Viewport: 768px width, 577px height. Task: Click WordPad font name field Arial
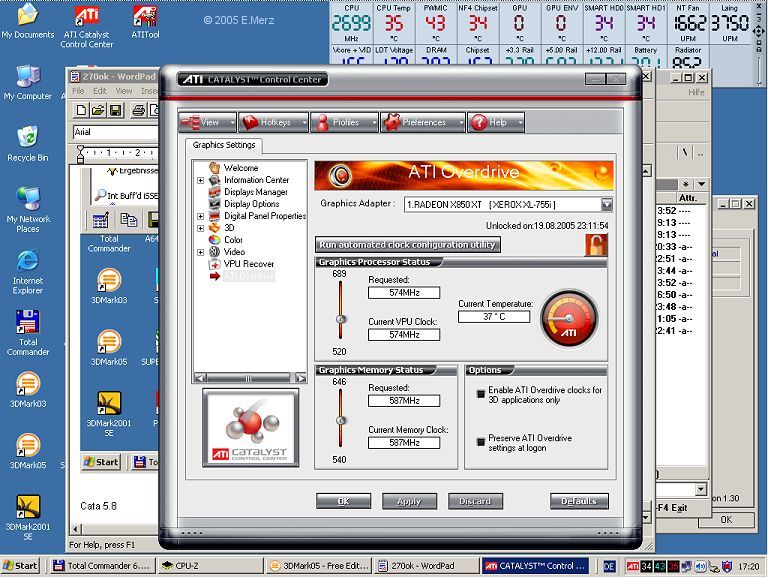click(x=115, y=132)
